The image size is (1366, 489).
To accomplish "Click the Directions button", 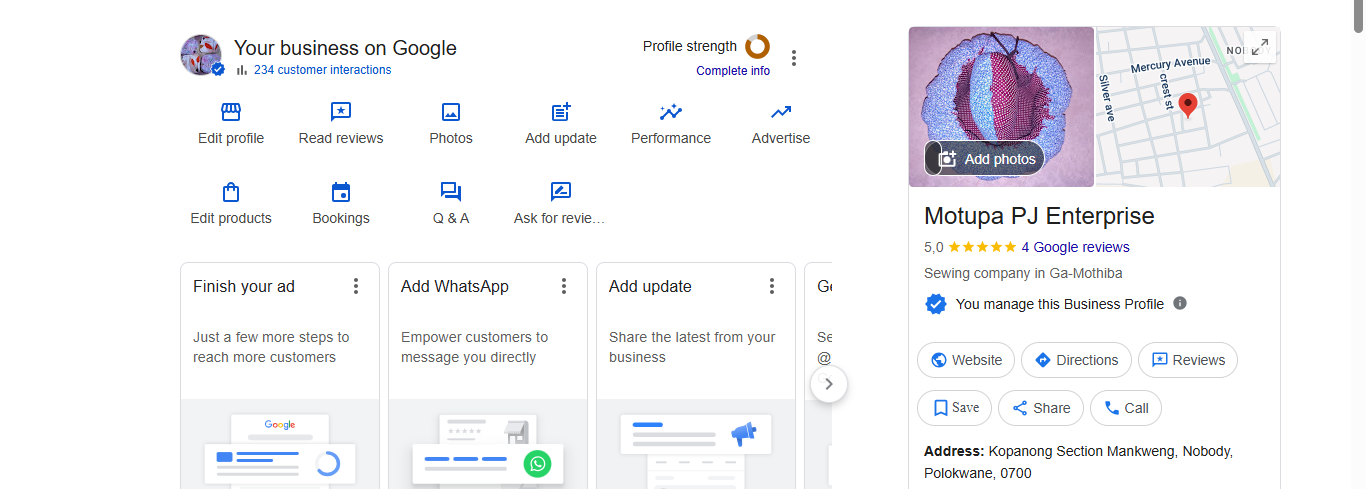I will point(1076,360).
